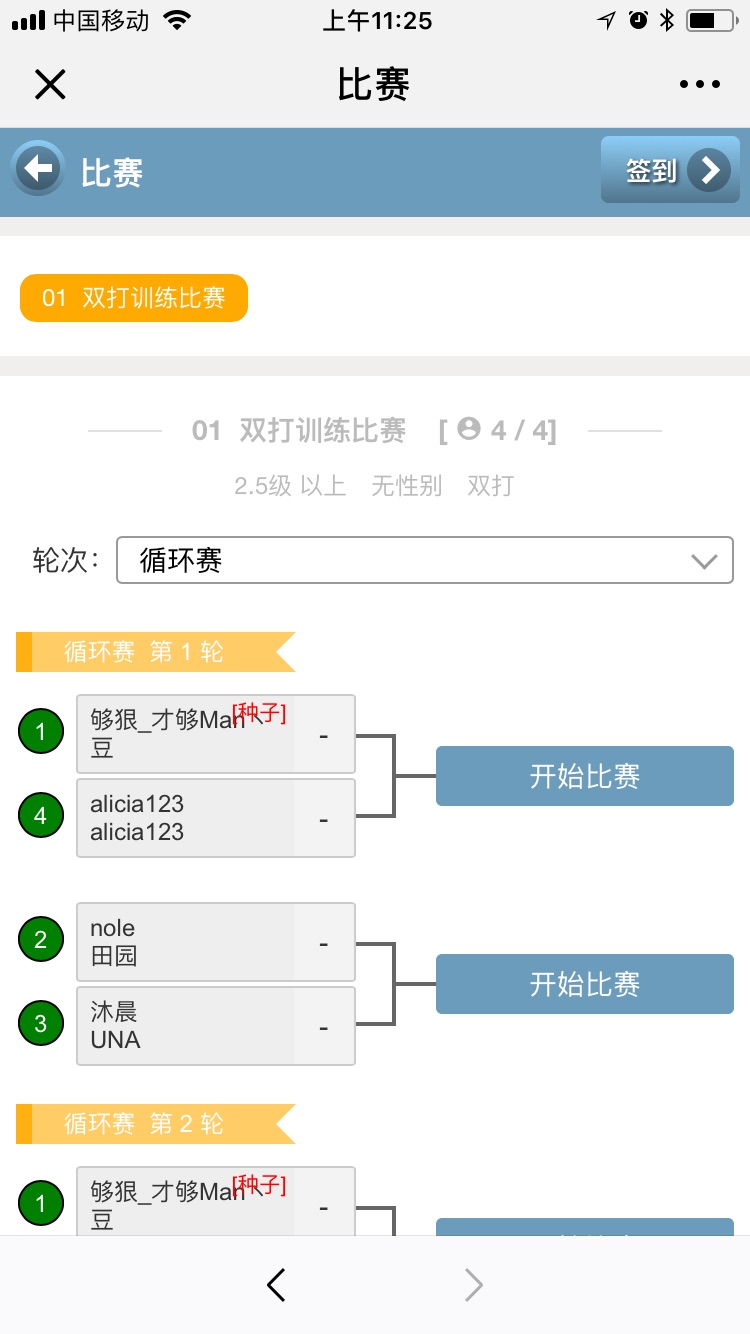This screenshot has width=750, height=1334.
Task: Tap the participants count person icon
Action: [x=468, y=429]
